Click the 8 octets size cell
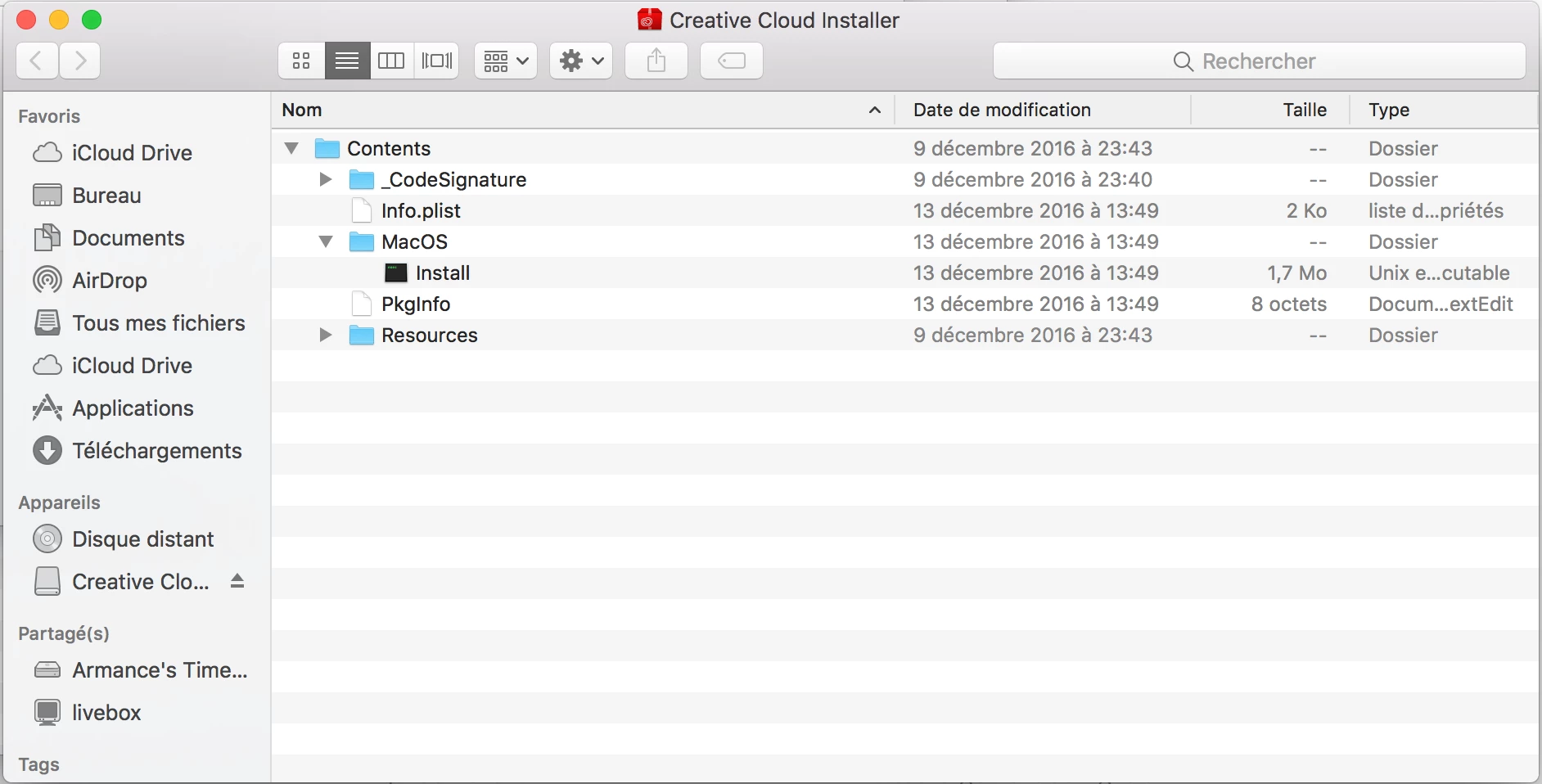The width and height of the screenshot is (1542, 784). coord(1289,304)
